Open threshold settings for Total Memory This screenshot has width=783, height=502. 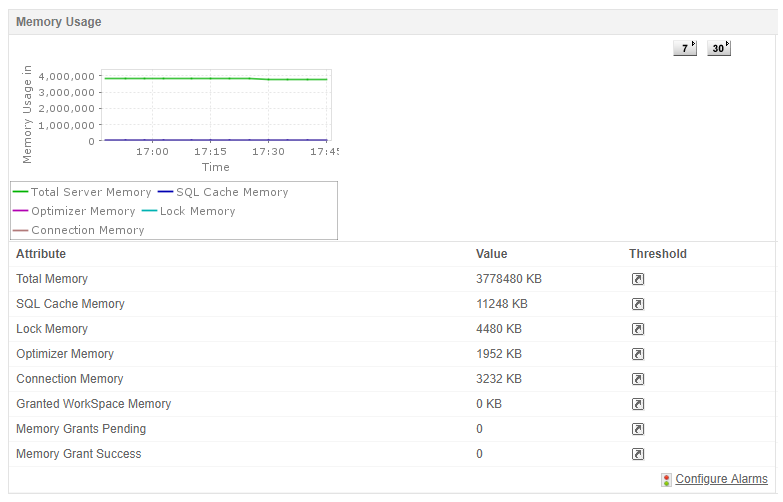point(638,279)
